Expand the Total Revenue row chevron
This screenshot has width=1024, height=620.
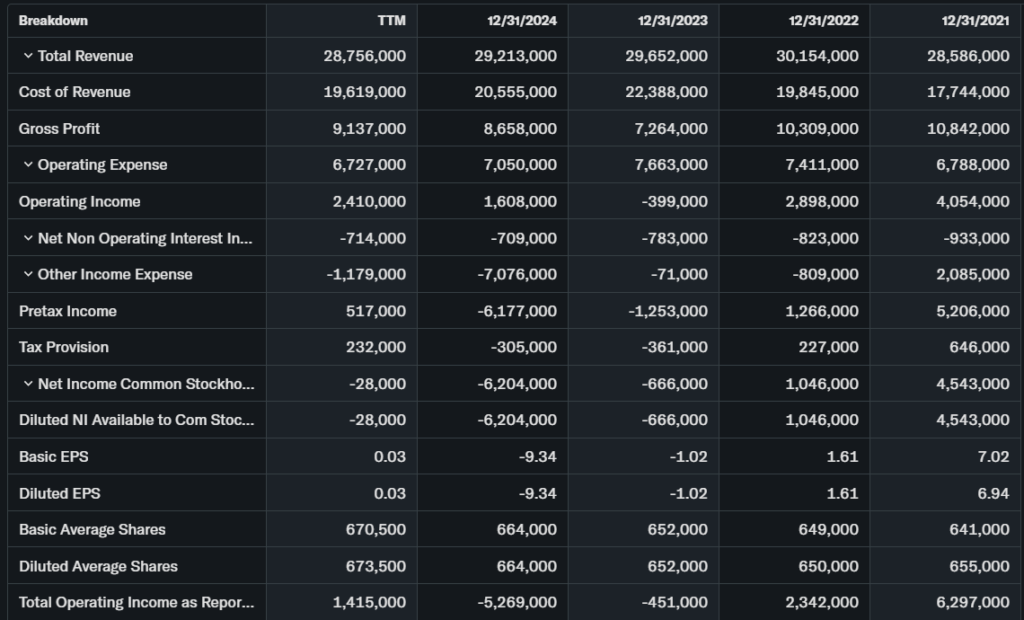pos(28,56)
